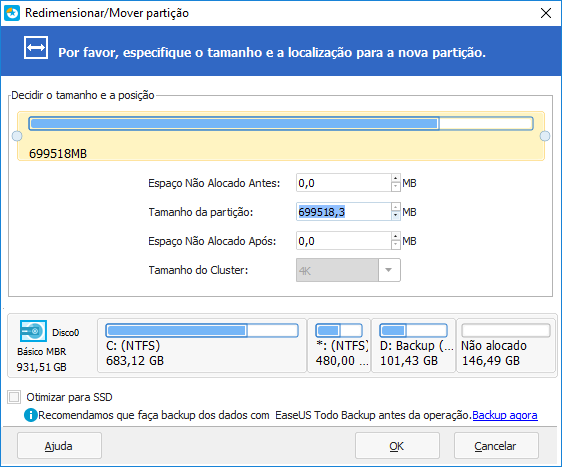Open the Backup agora link
Screen dimensions: 562x467
click(x=505, y=415)
